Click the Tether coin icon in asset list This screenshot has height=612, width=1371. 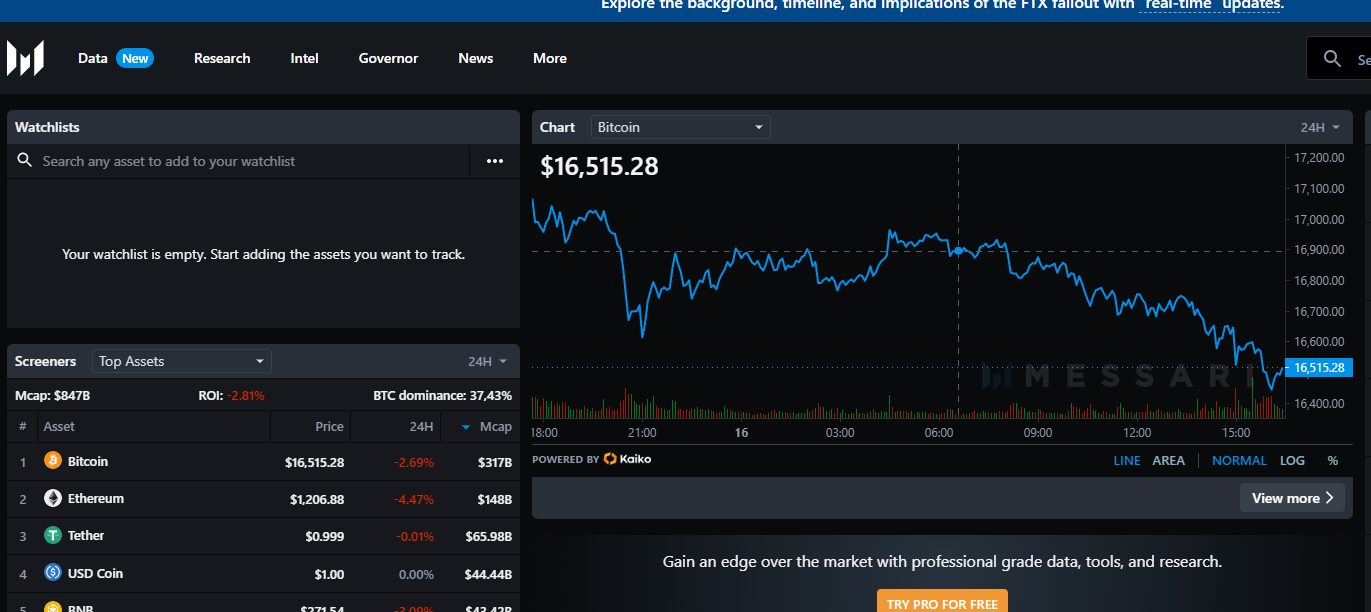pos(53,536)
